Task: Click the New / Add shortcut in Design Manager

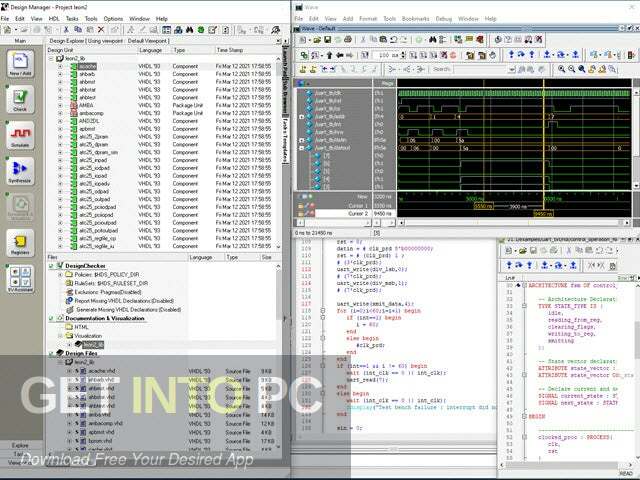Action: click(x=20, y=64)
